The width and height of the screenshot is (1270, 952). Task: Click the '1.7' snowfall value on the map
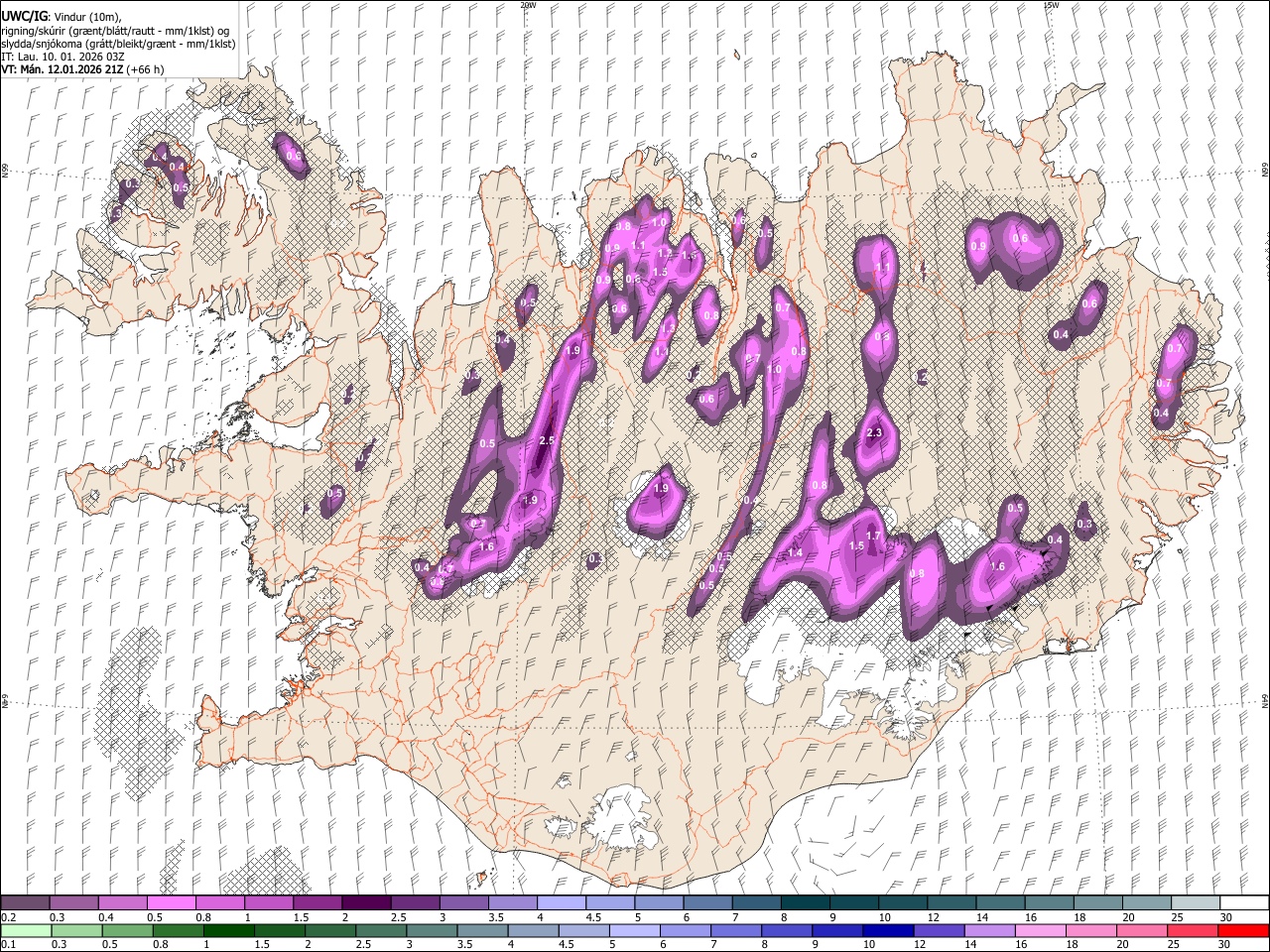click(873, 535)
